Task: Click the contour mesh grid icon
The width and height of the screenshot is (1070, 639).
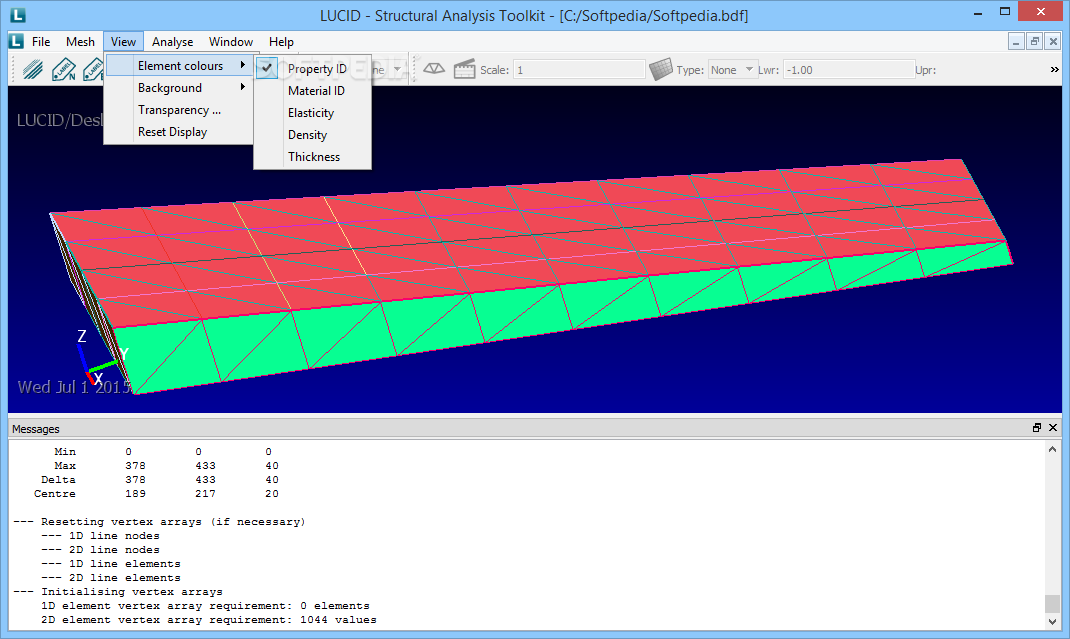Action: pos(661,69)
